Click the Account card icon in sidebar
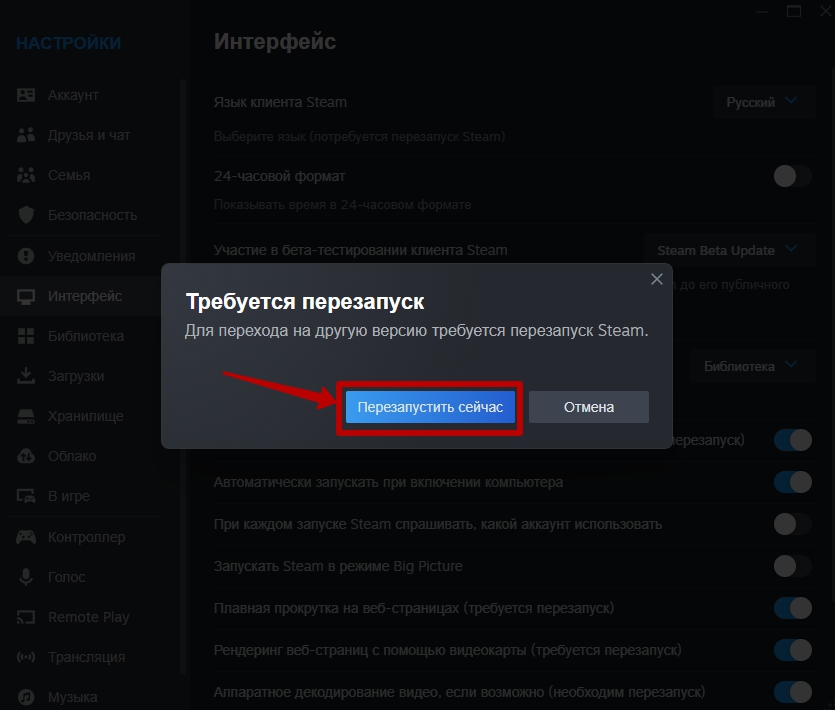 [x=26, y=95]
